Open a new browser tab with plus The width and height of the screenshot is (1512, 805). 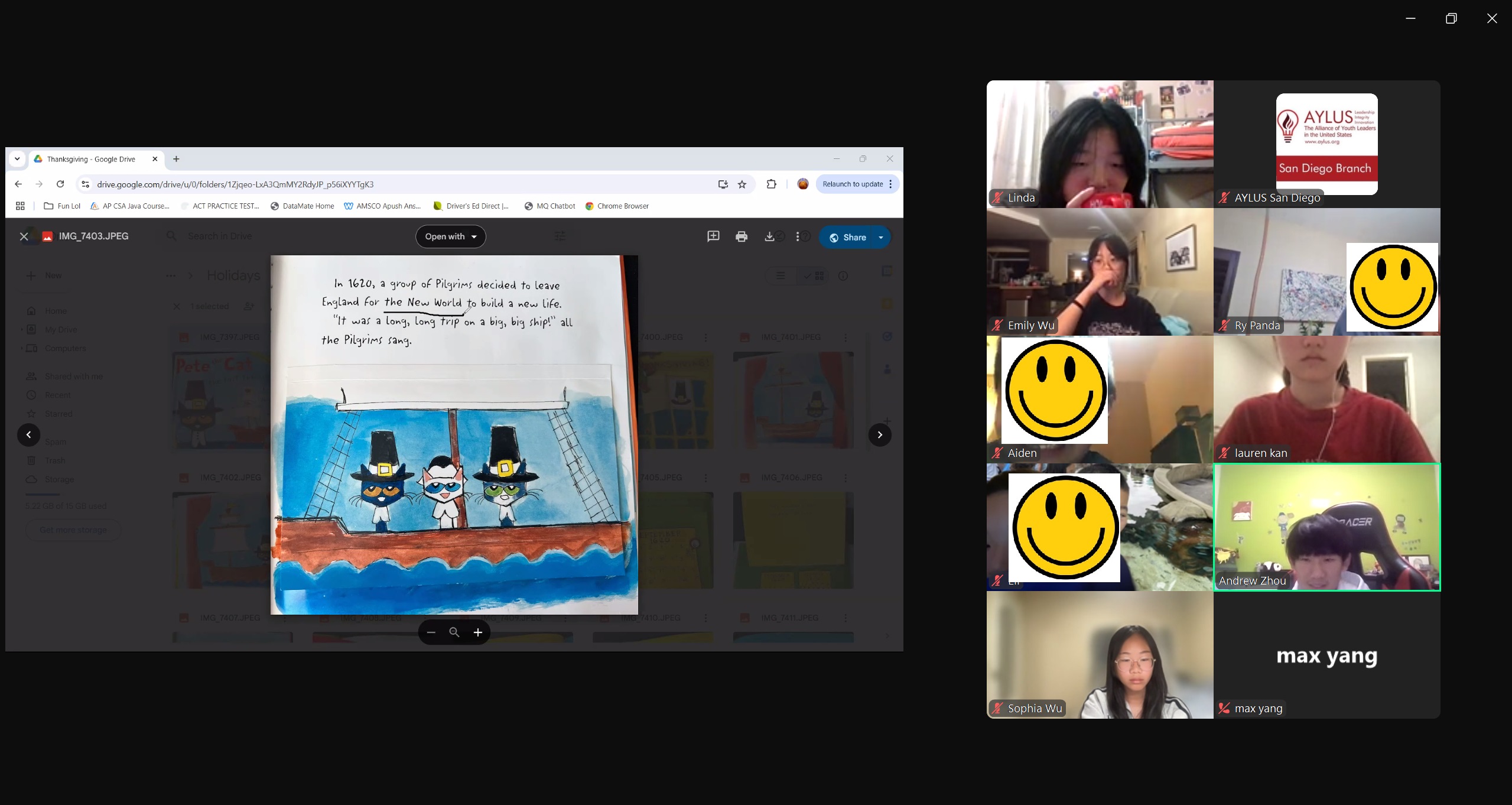coord(176,159)
